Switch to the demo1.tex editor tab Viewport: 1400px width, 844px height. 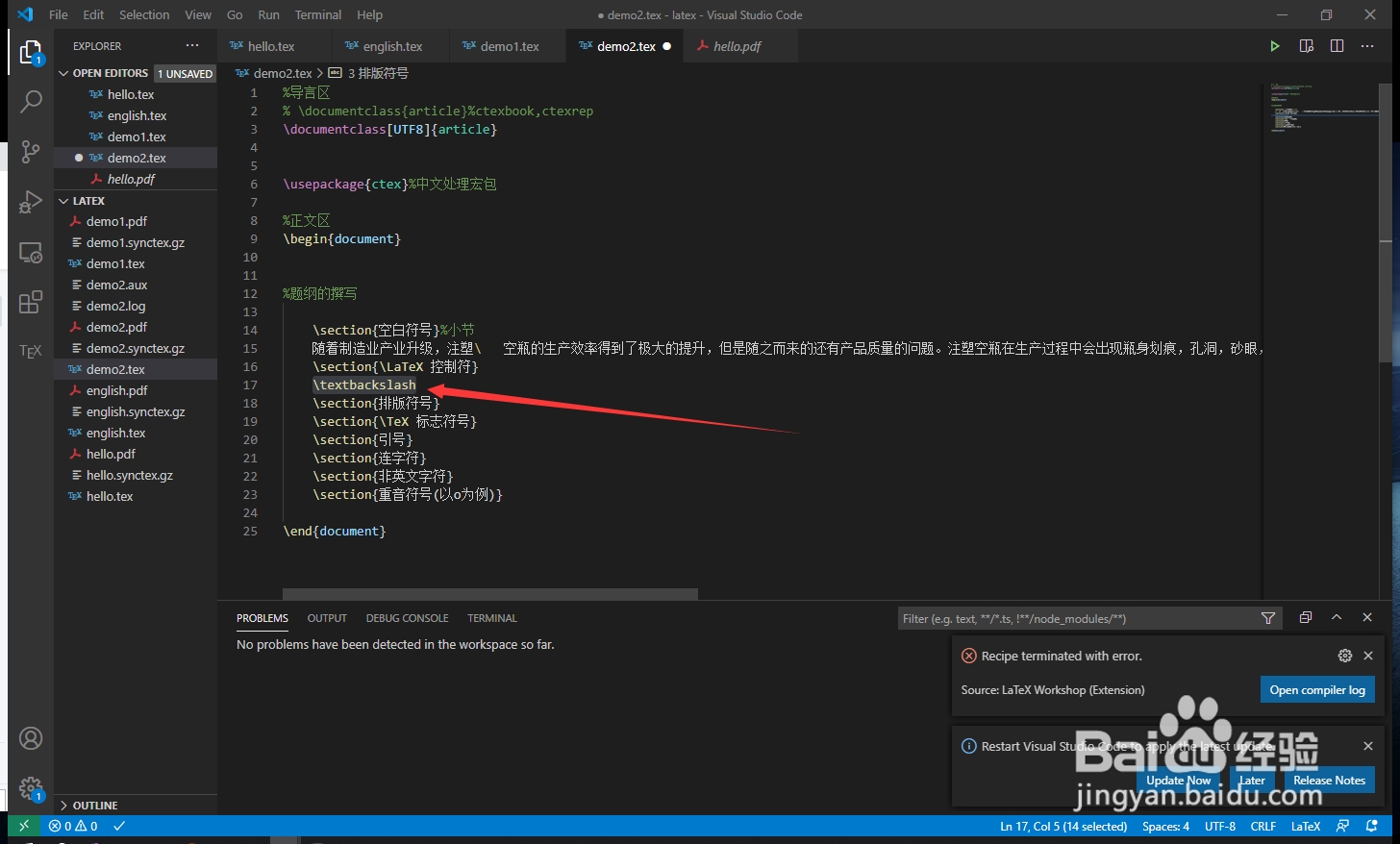pyautogui.click(x=509, y=46)
